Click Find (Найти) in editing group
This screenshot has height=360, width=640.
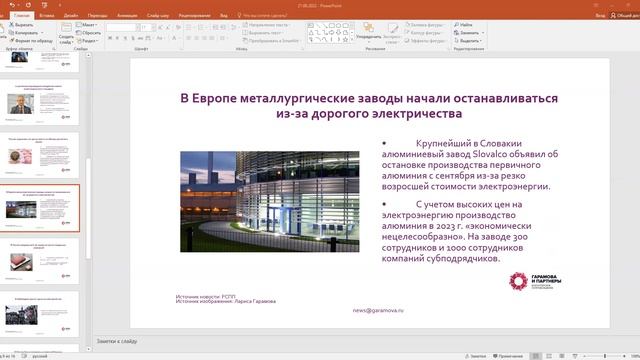click(x=463, y=25)
